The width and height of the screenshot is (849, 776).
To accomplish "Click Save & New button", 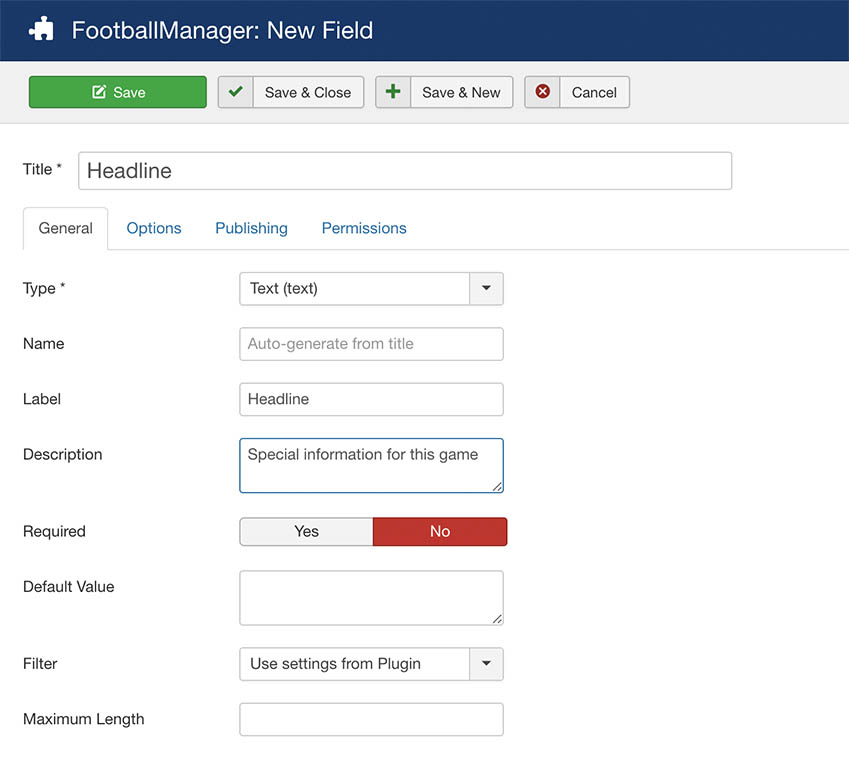I will coord(444,92).
